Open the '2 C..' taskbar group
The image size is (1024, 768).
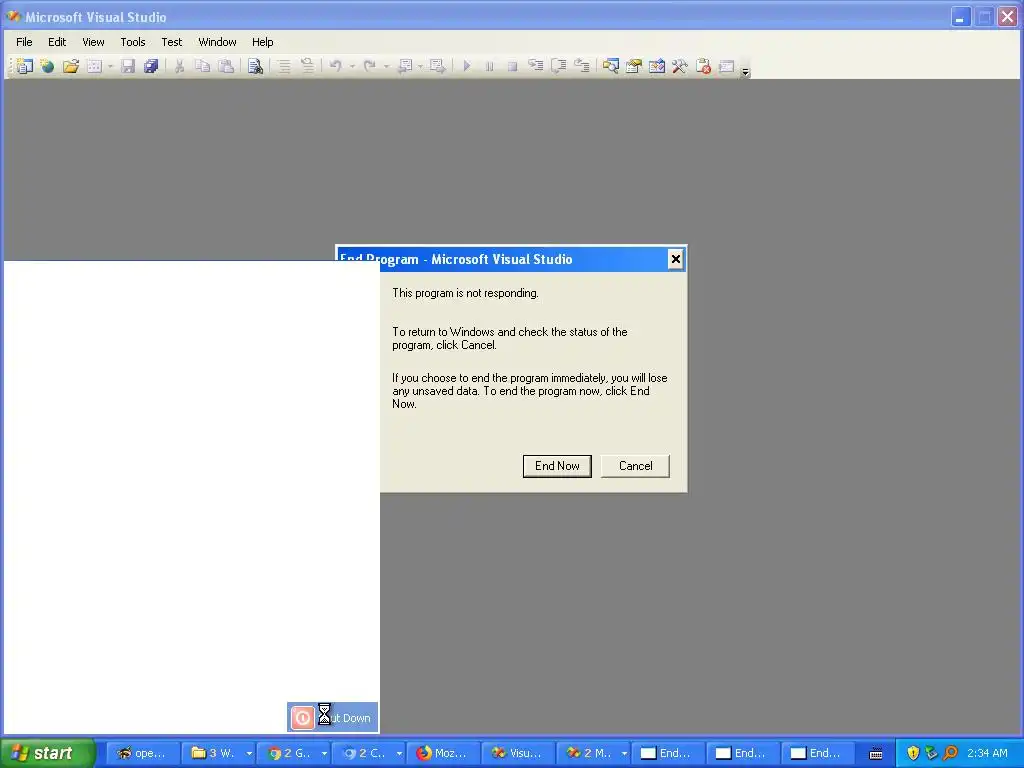(368, 753)
